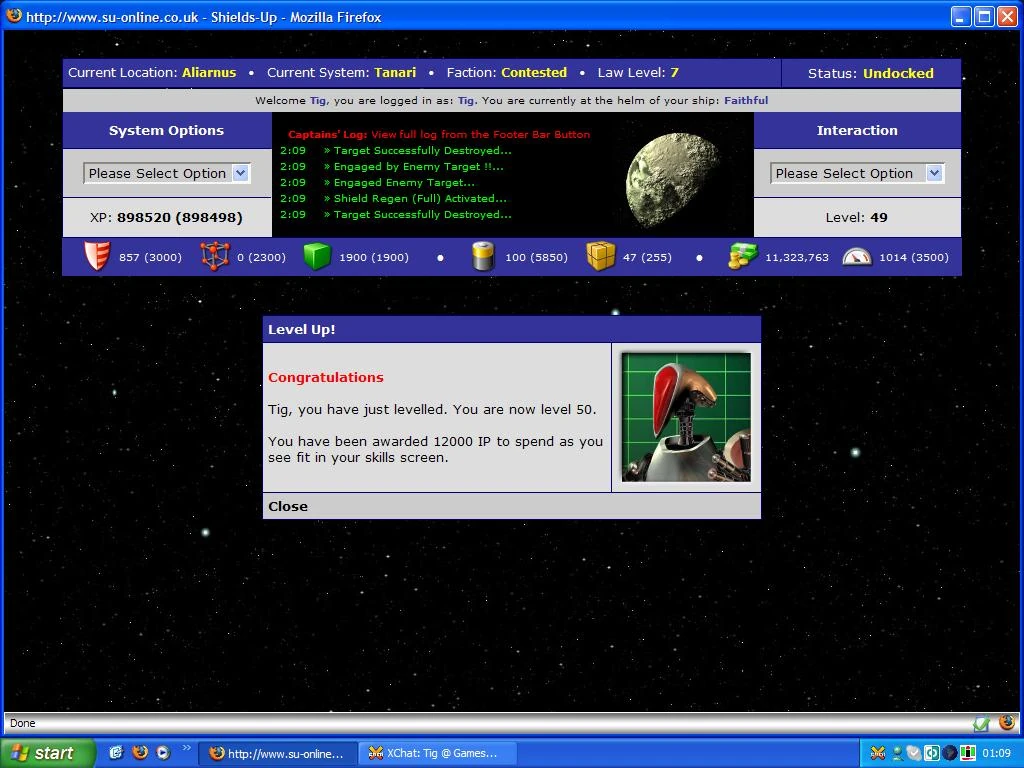Click the status bar green check icon
This screenshot has height=768, width=1024.
[981, 723]
